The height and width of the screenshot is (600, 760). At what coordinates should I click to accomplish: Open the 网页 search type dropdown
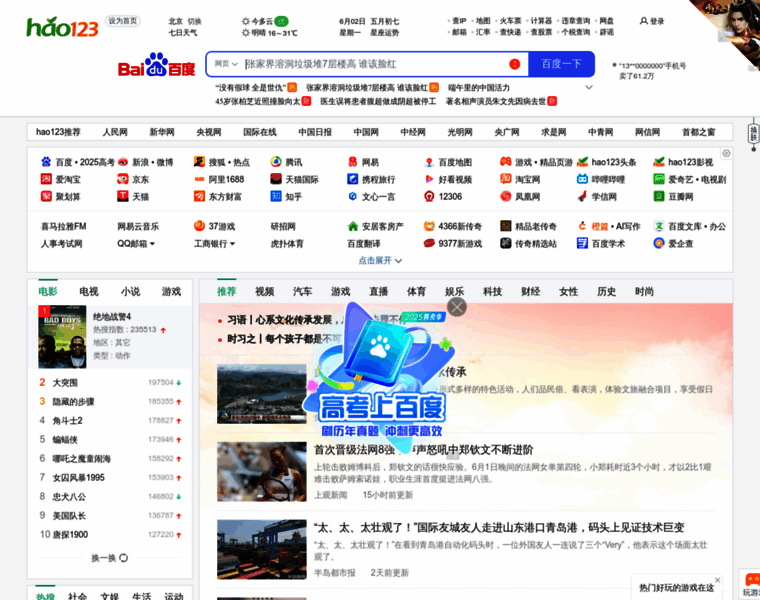[x=226, y=64]
